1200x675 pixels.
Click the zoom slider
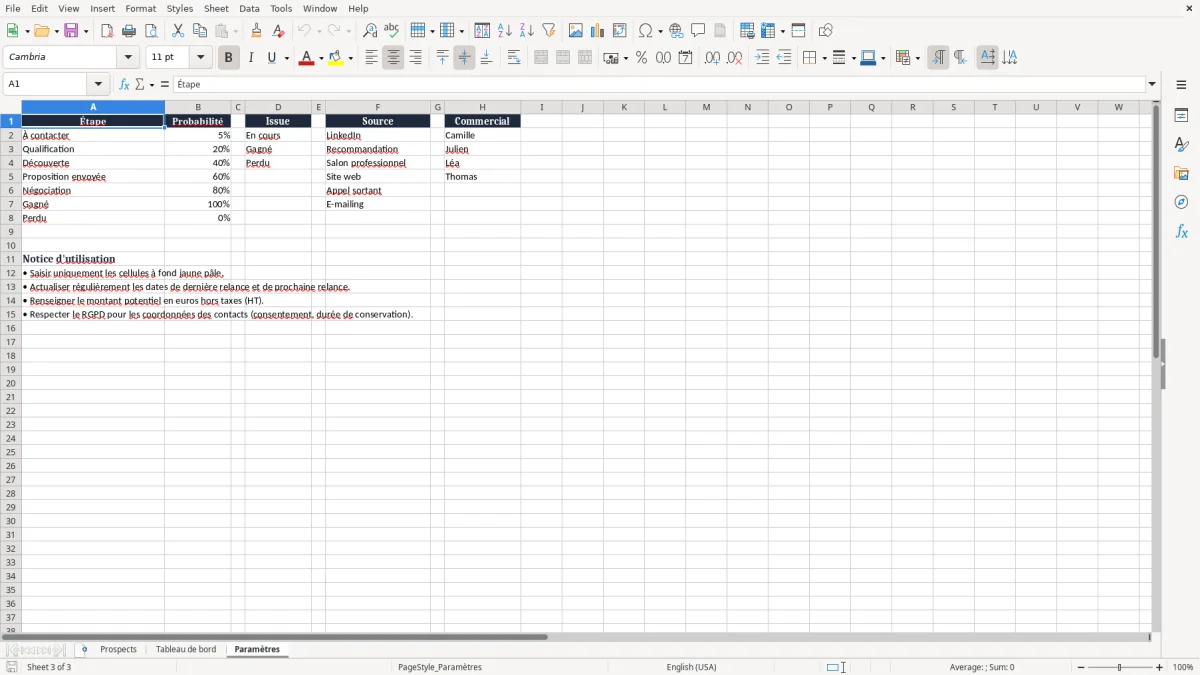(x=1120, y=667)
